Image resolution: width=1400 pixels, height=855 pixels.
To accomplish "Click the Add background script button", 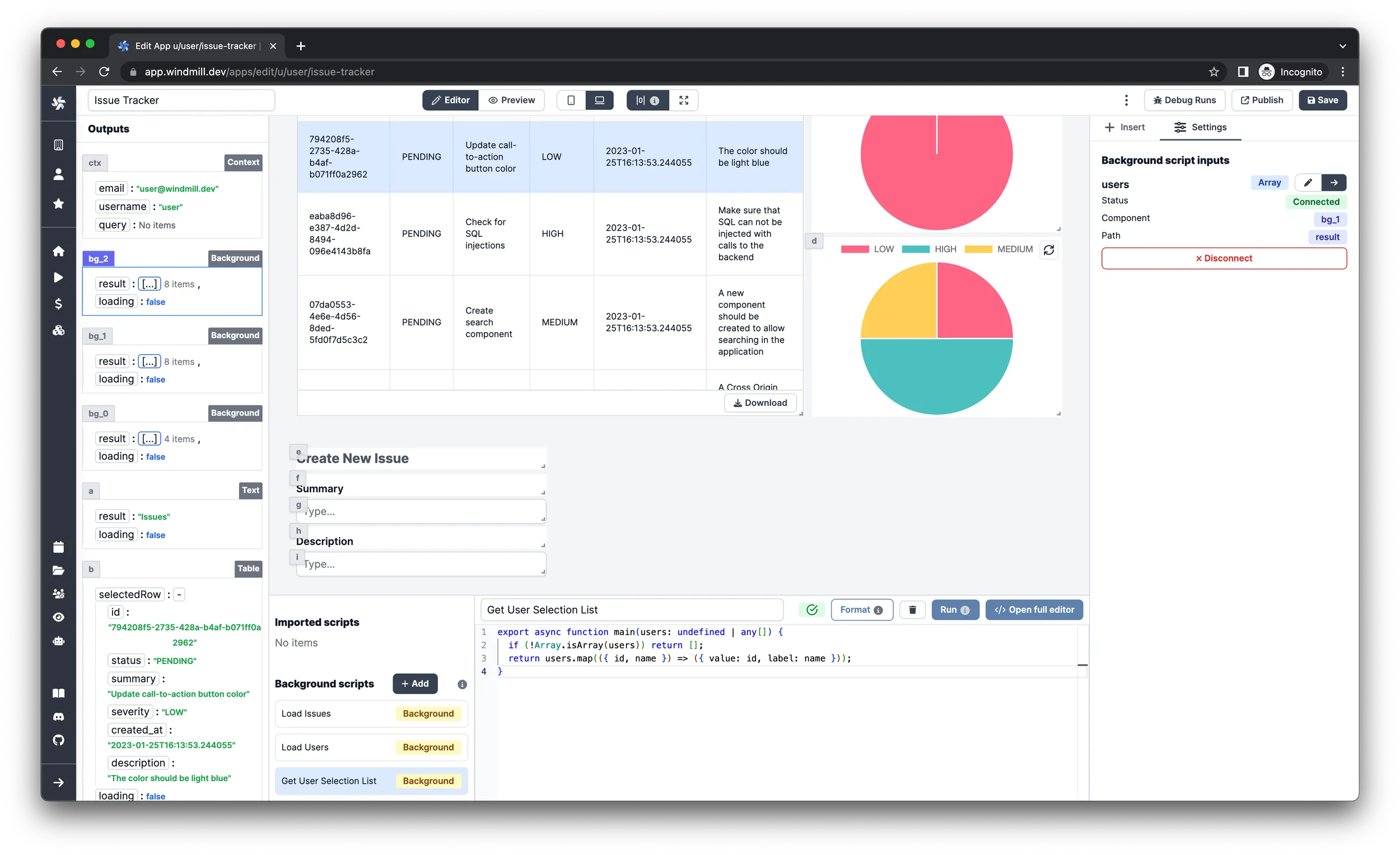I will click(x=414, y=683).
